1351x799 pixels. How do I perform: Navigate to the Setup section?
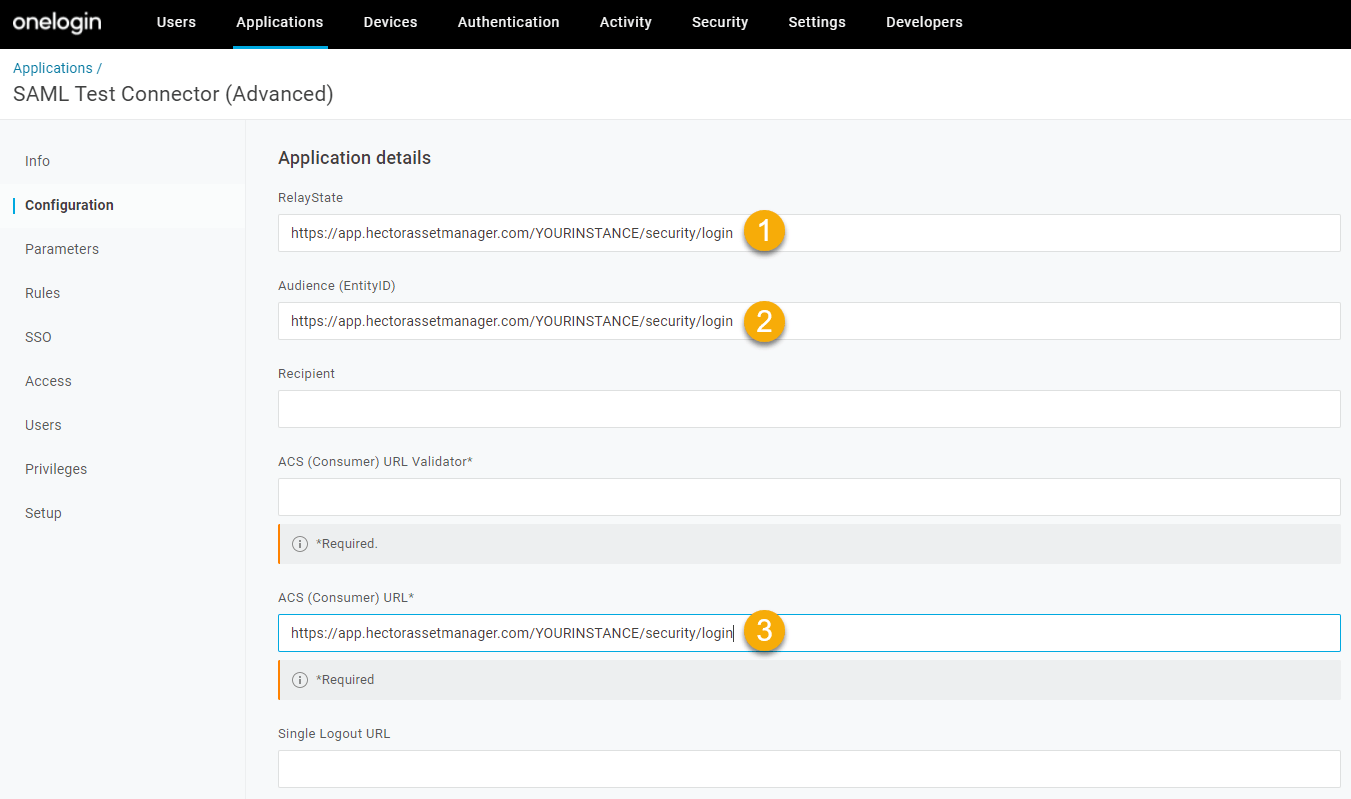click(x=43, y=513)
